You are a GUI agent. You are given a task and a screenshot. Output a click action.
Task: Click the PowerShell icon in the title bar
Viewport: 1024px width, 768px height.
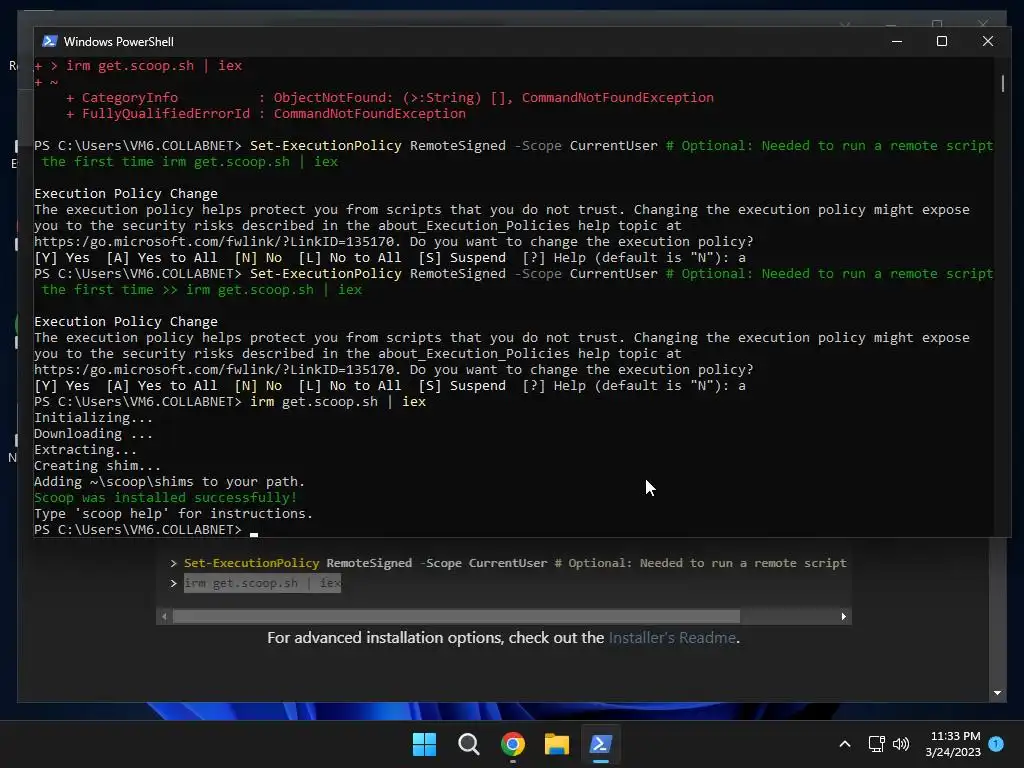pos(50,41)
